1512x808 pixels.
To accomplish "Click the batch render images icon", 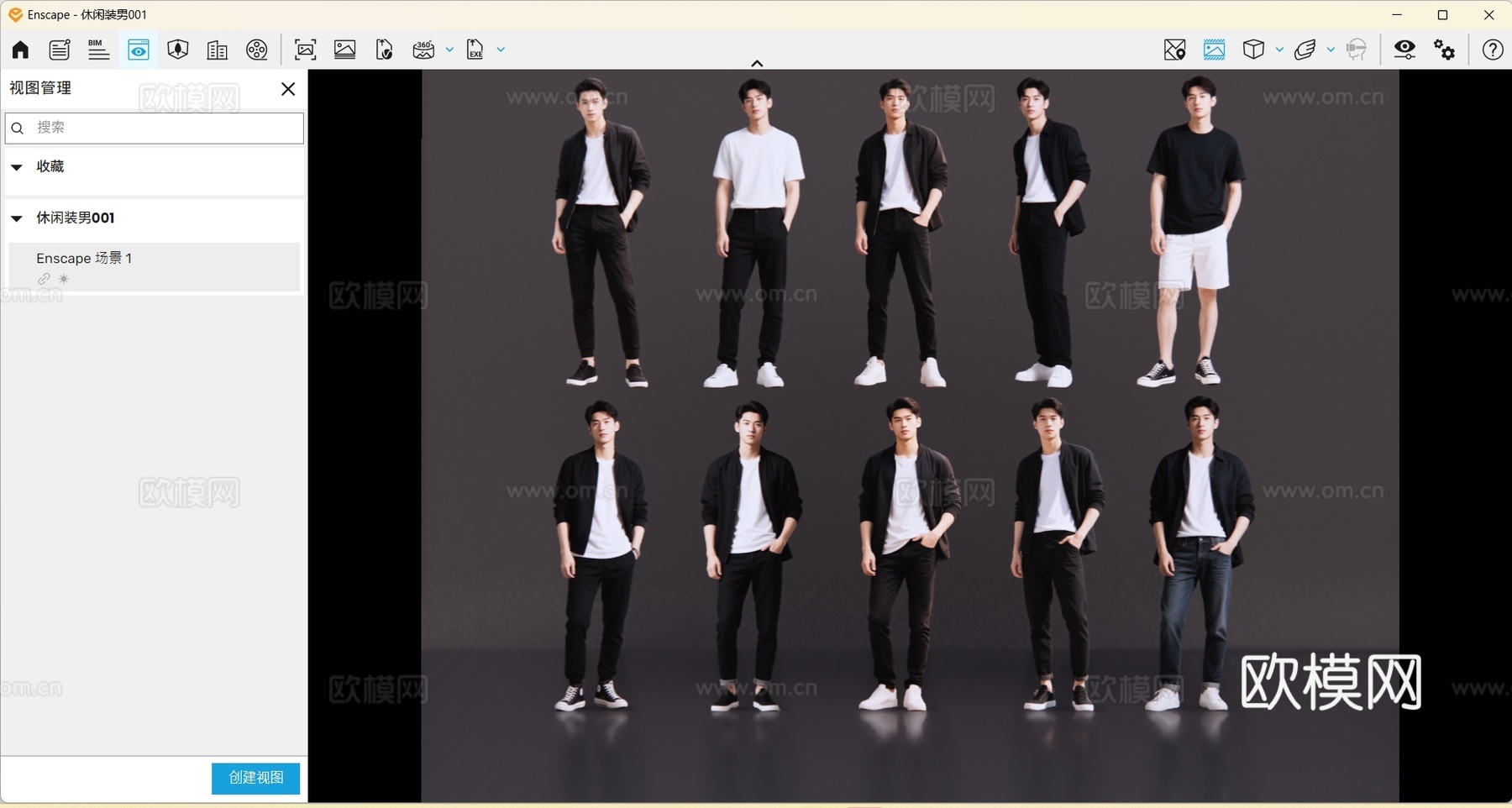I will click(345, 50).
